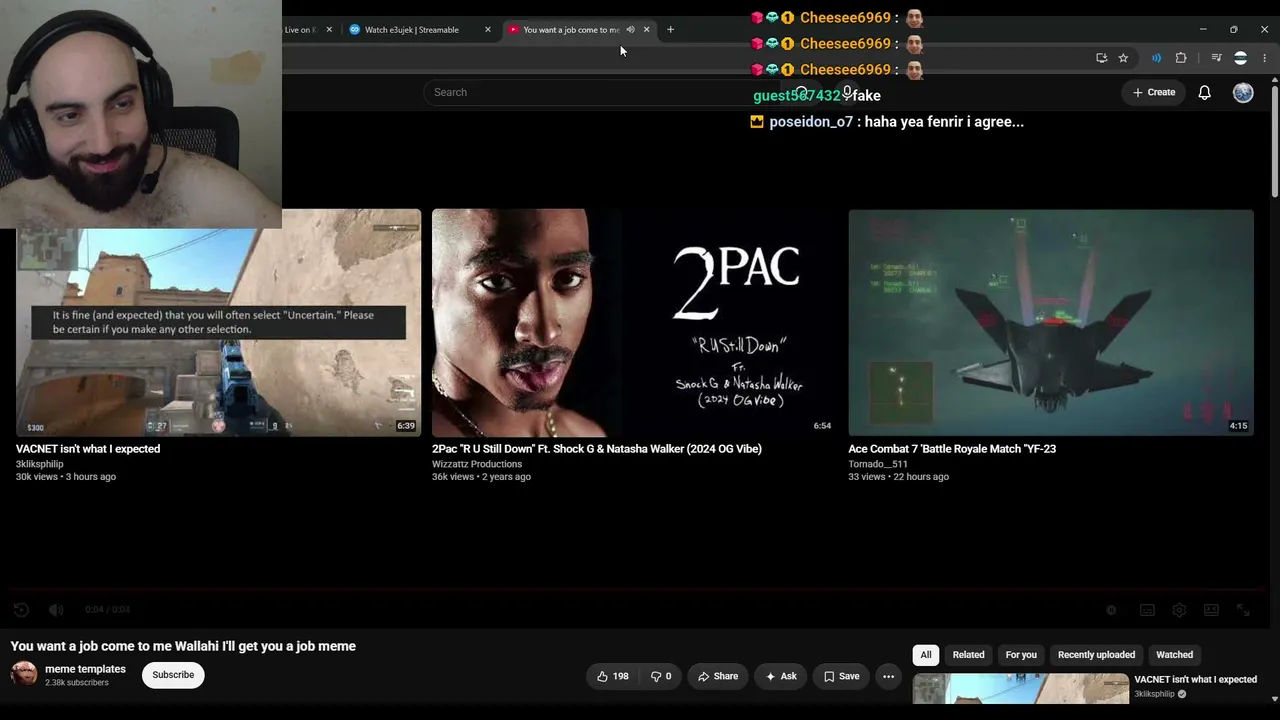Click the "2.38k subscribers" text
Image resolution: width=1280 pixels, height=720 pixels.
76,683
